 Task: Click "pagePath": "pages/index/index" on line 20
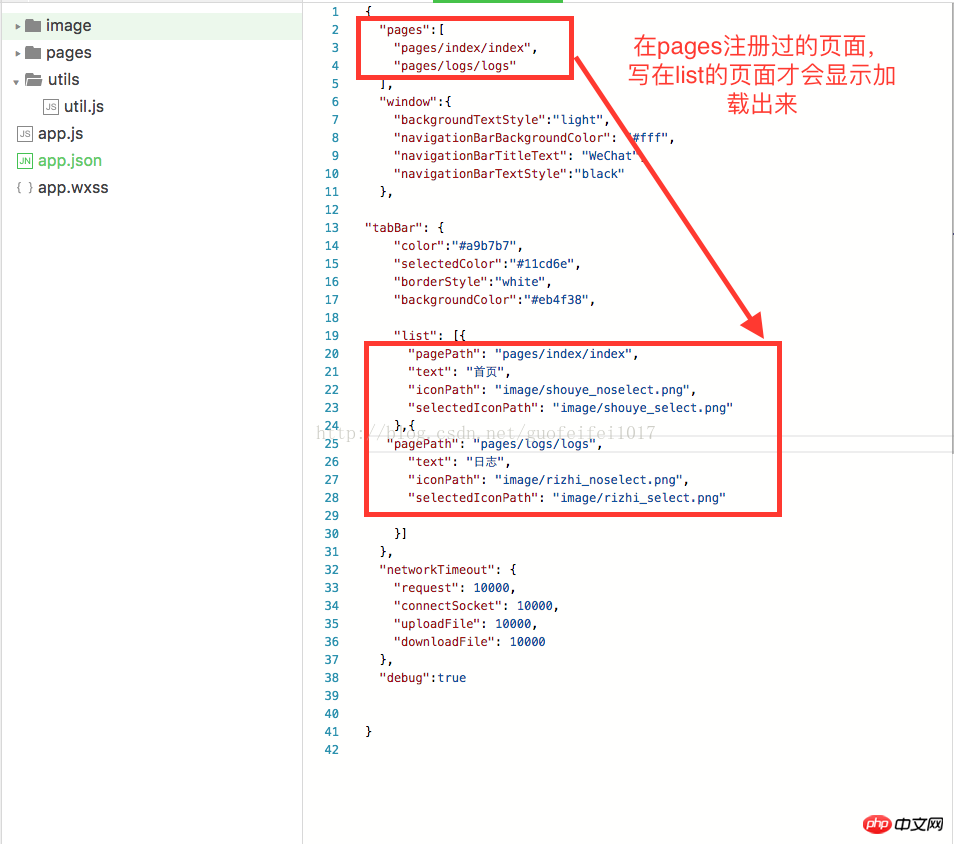[x=523, y=354]
